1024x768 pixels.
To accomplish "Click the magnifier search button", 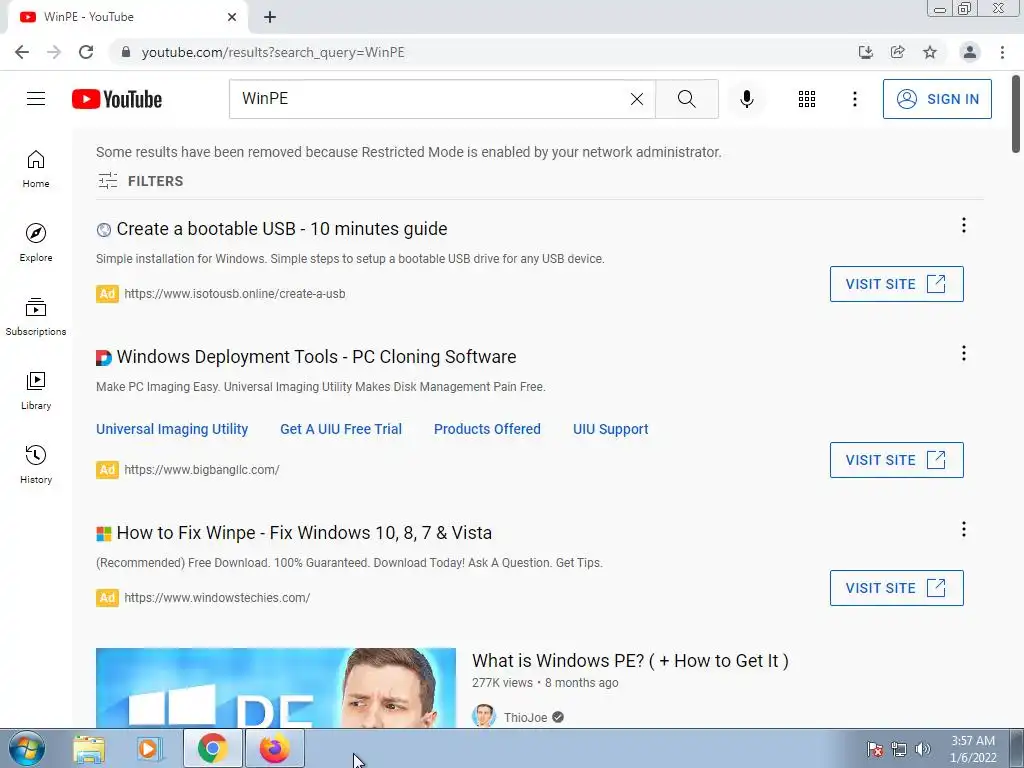I will tap(686, 99).
